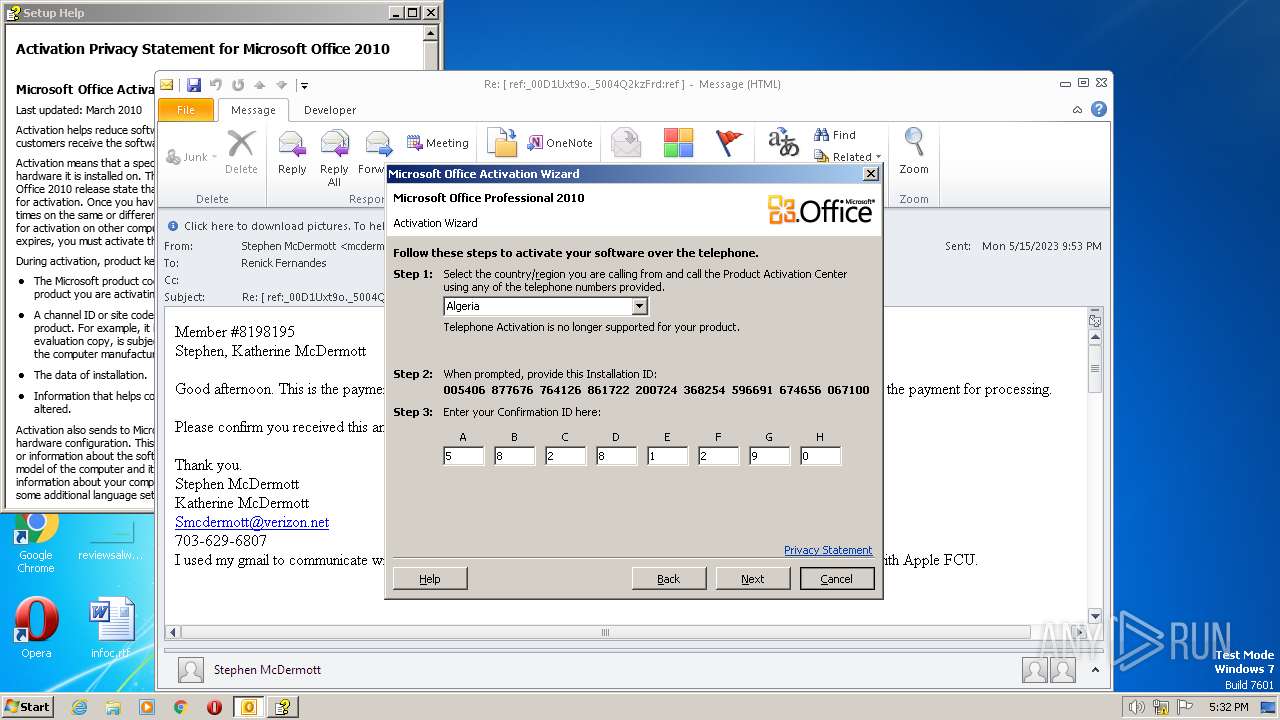Open the Junk dropdown in Delete group
The width and height of the screenshot is (1280, 720).
click(x=190, y=157)
